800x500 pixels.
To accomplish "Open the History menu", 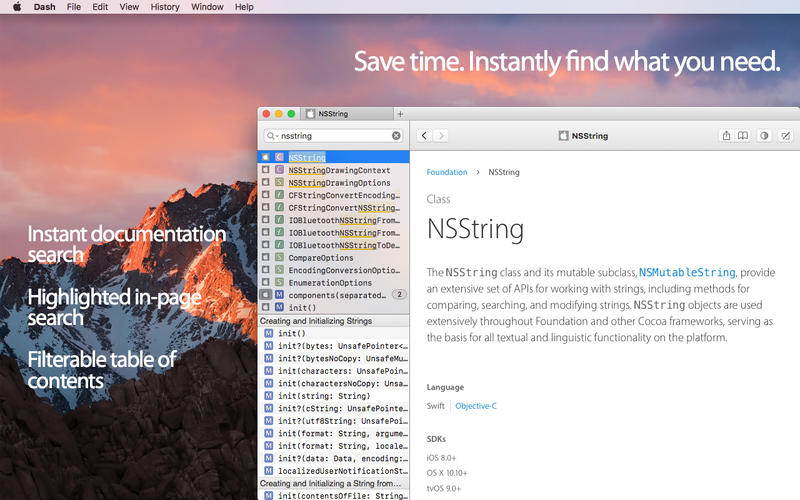I will (165, 7).
